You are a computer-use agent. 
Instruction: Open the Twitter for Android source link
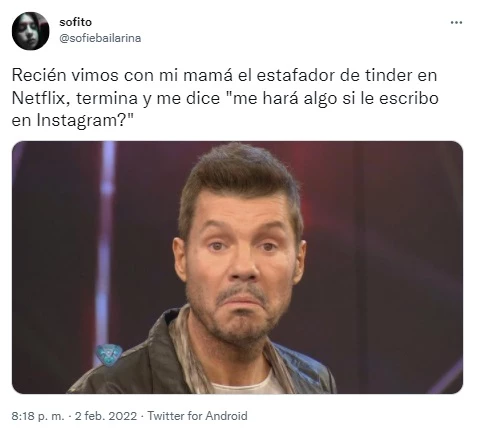coord(198,416)
